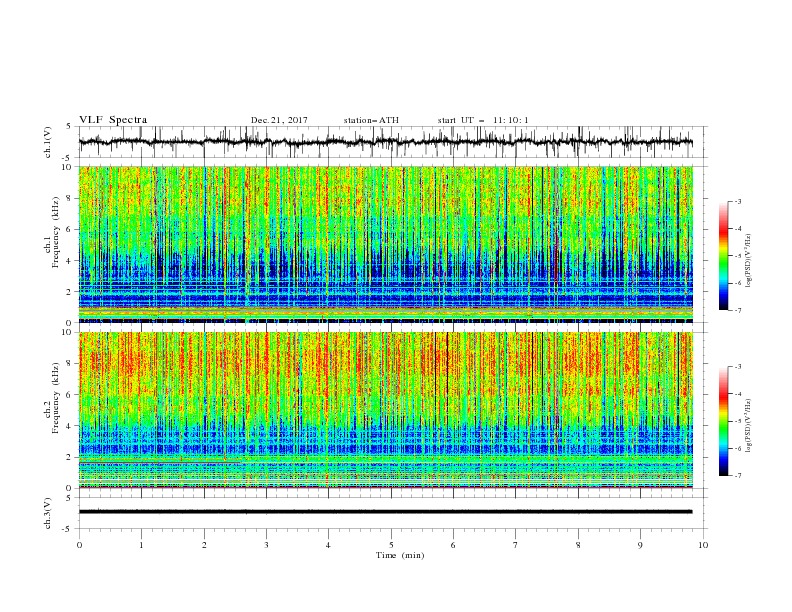Click the ch.1 "Frequency (kHz)" axis label
792x612 pixels.
[x=56, y=233]
